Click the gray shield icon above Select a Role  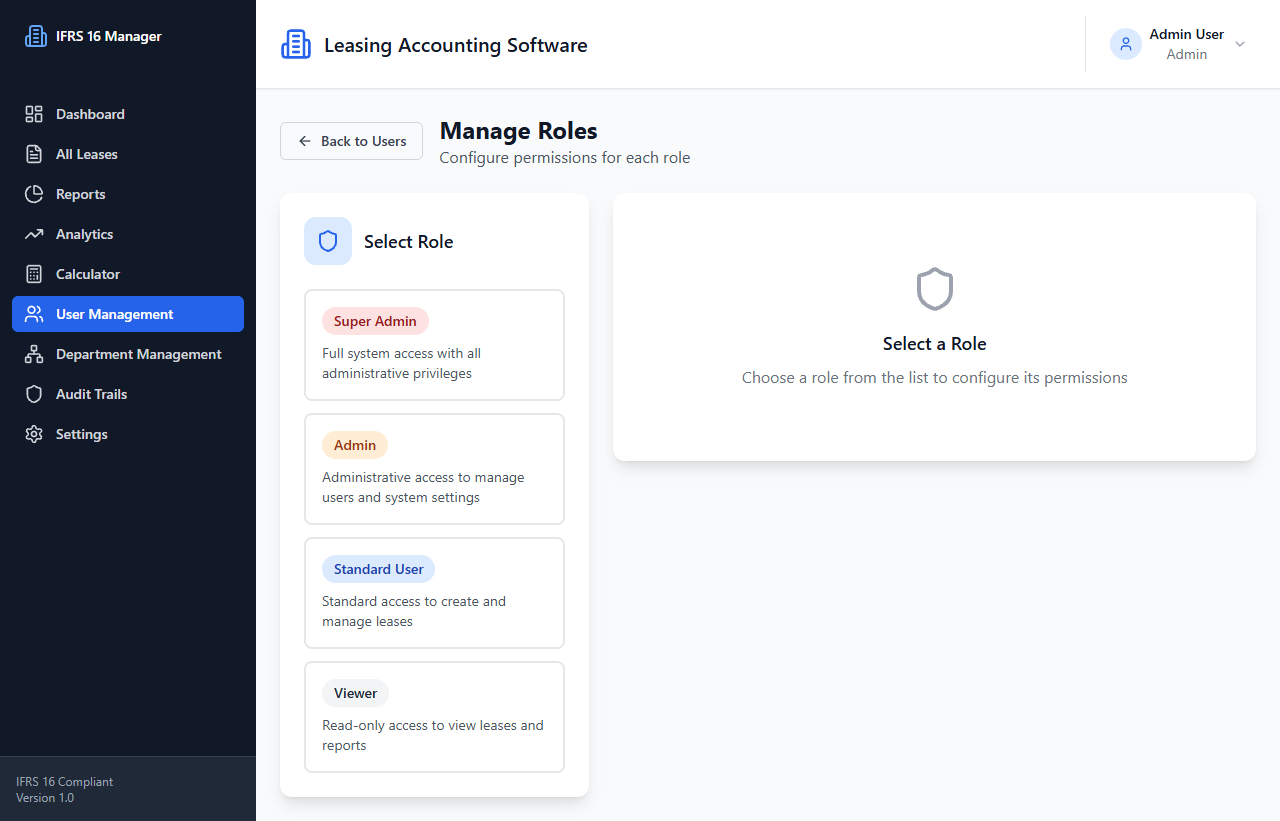click(x=935, y=289)
